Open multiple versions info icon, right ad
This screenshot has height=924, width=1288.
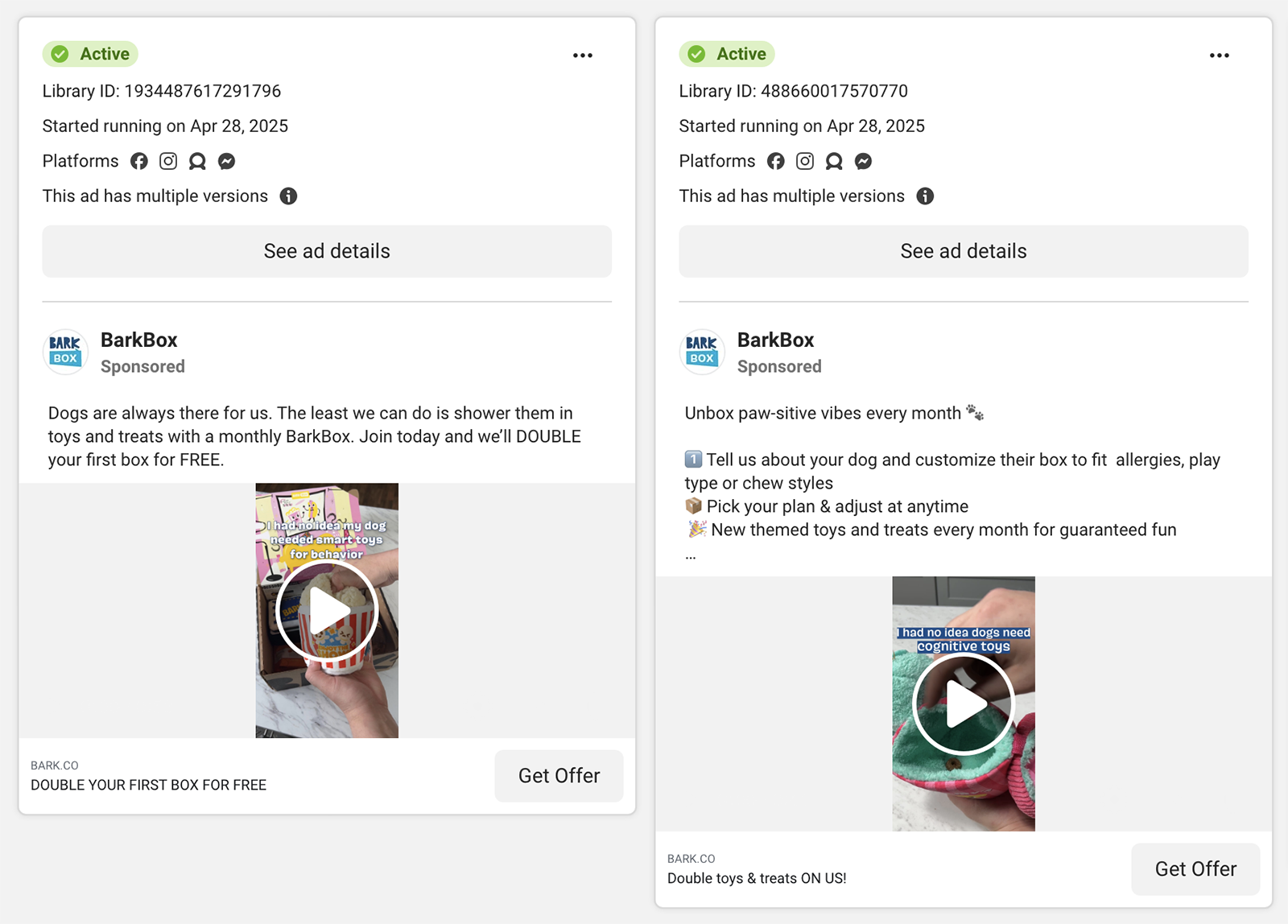coord(925,196)
